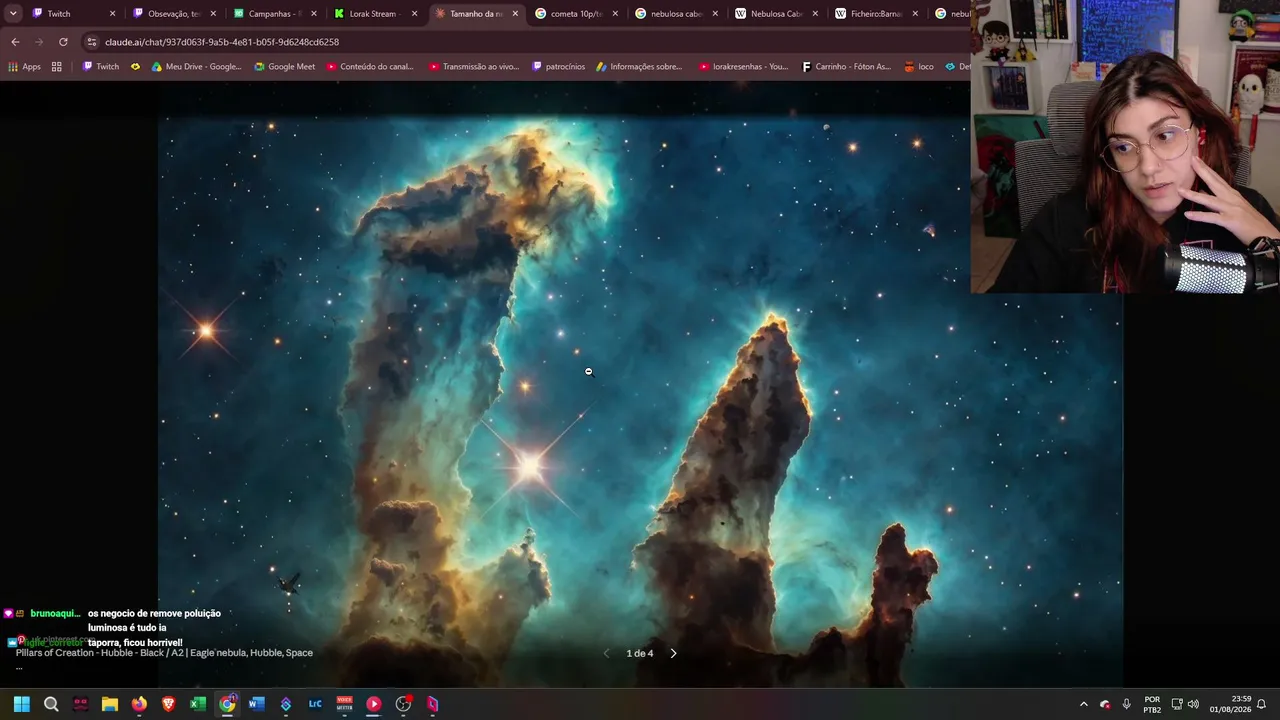Open the Informações sobre bookmark
Viewport: 1280px width, 720px height.
(x=639, y=67)
